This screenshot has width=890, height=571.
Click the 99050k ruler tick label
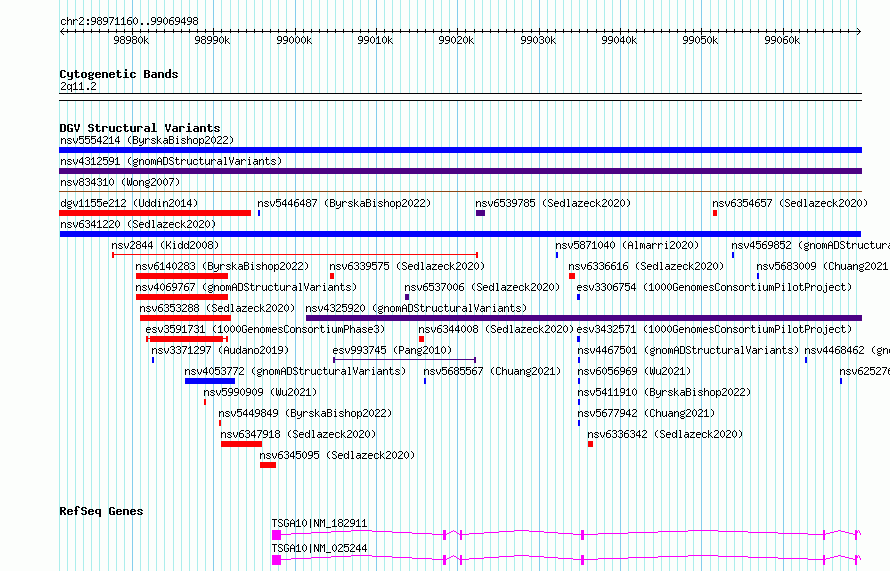click(x=700, y=40)
